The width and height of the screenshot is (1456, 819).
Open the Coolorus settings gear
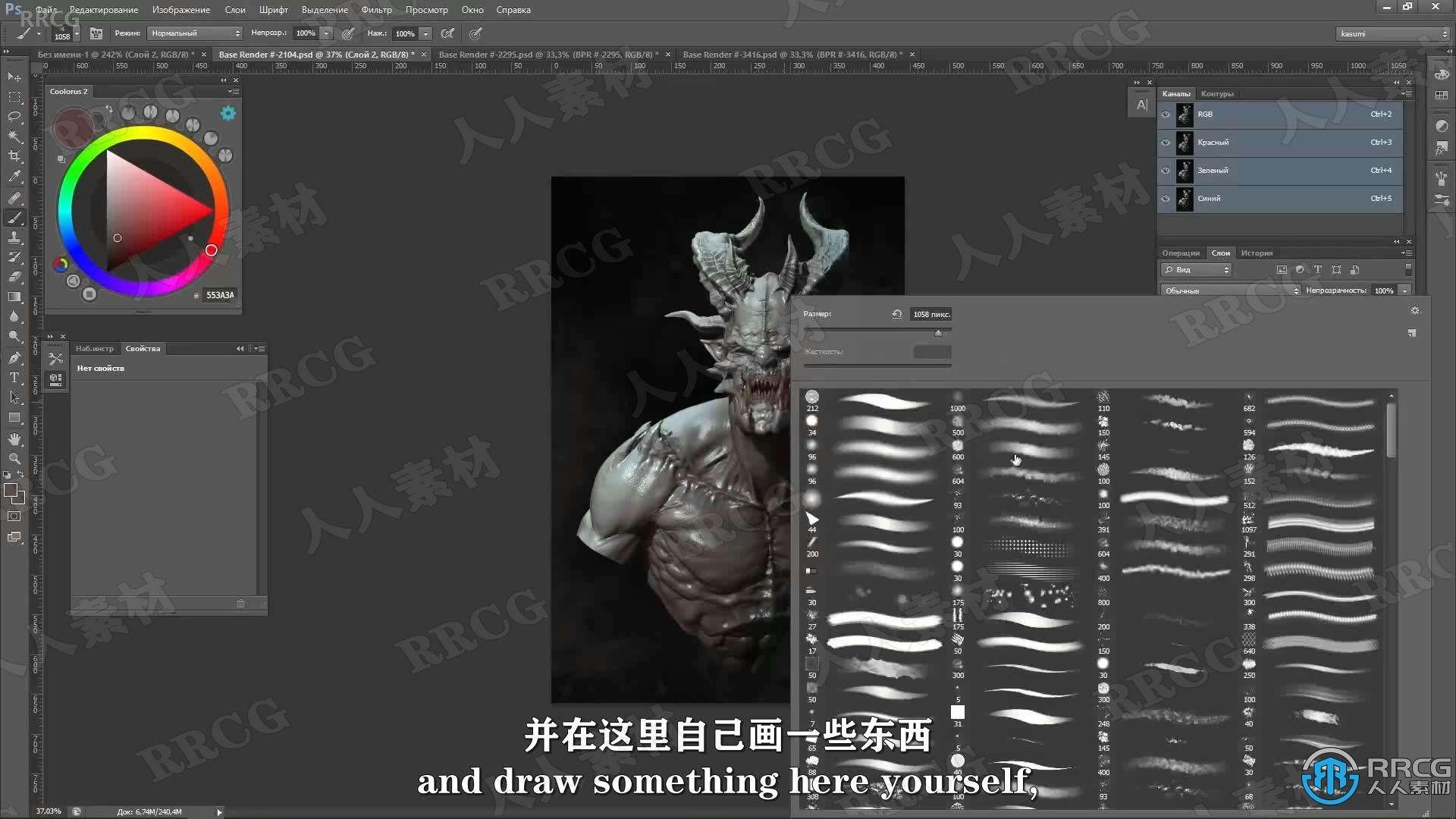point(227,113)
